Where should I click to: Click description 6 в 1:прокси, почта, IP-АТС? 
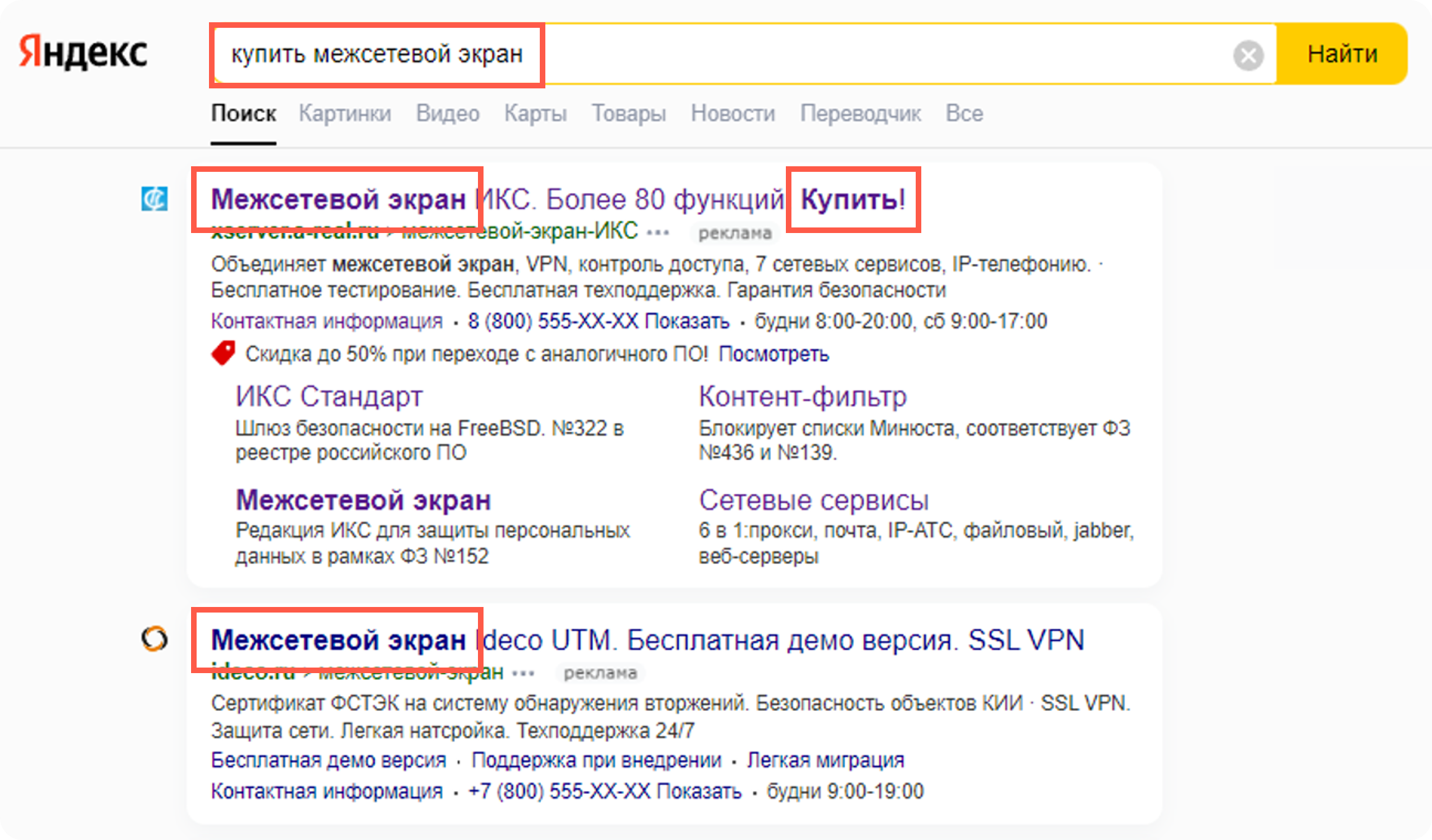916,543
